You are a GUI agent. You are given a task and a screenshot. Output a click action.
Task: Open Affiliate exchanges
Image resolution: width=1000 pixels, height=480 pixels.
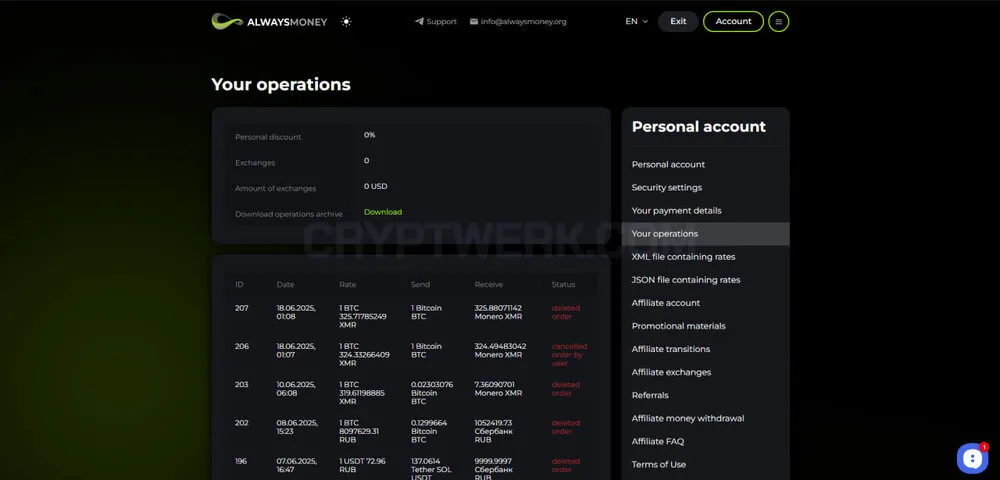pos(672,372)
